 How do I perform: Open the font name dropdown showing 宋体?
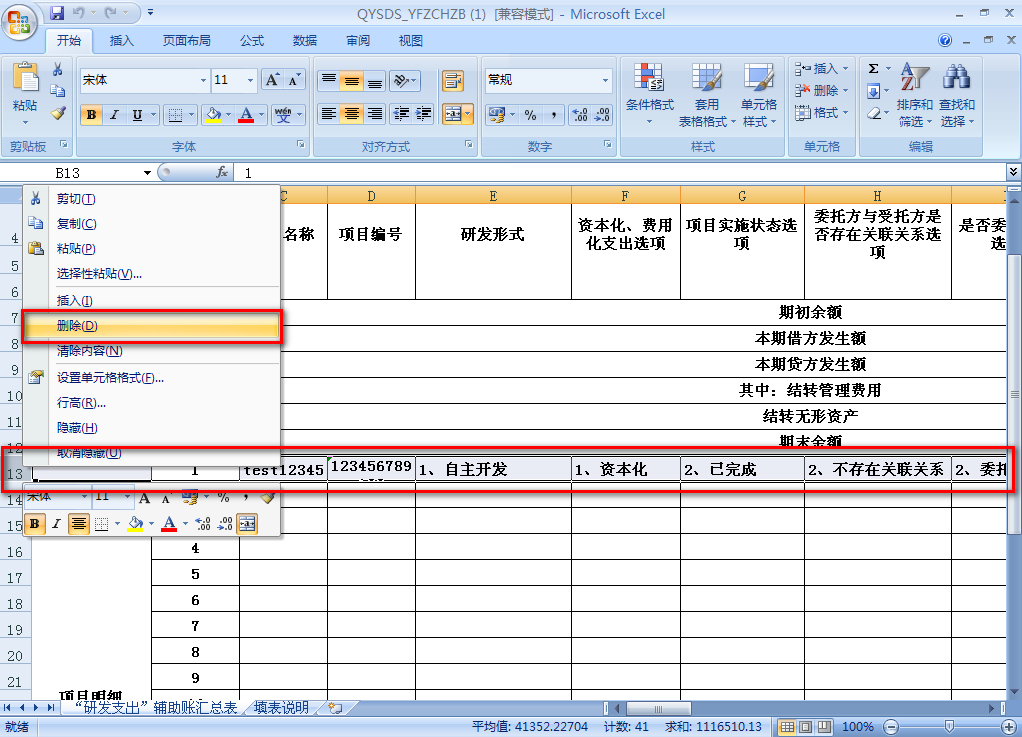click(x=203, y=80)
